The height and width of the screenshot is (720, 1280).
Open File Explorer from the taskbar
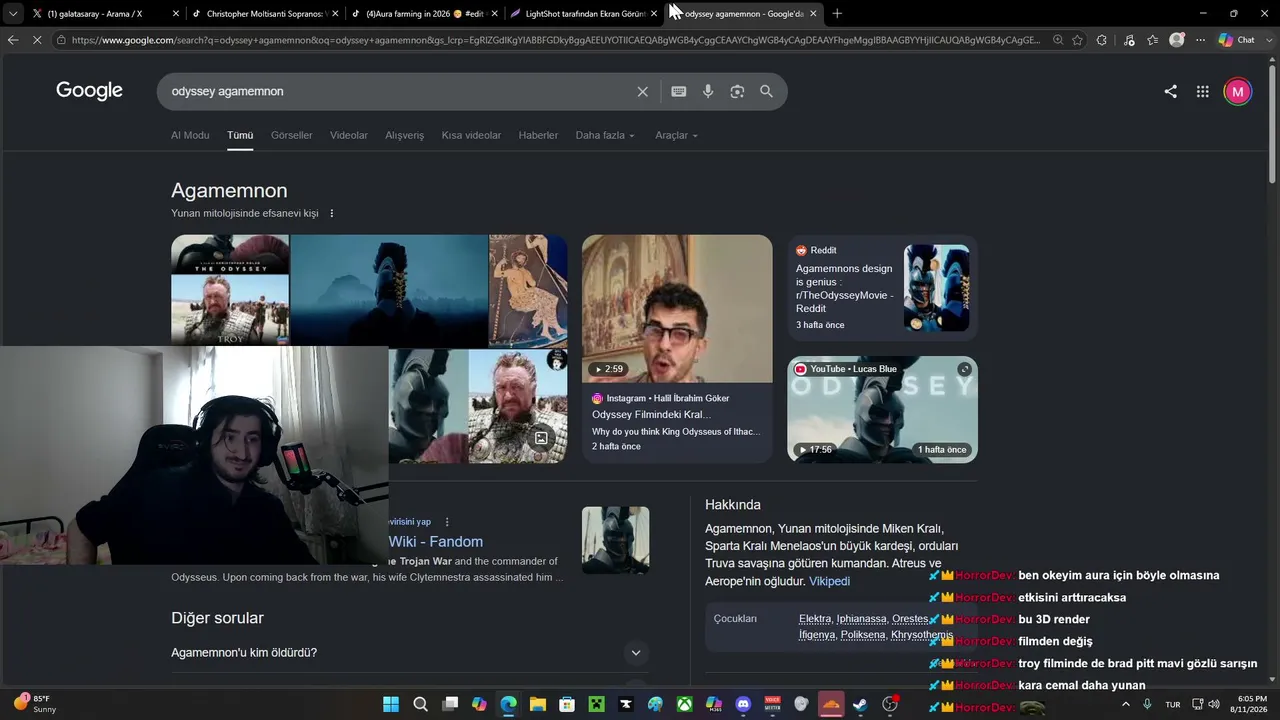coord(537,704)
